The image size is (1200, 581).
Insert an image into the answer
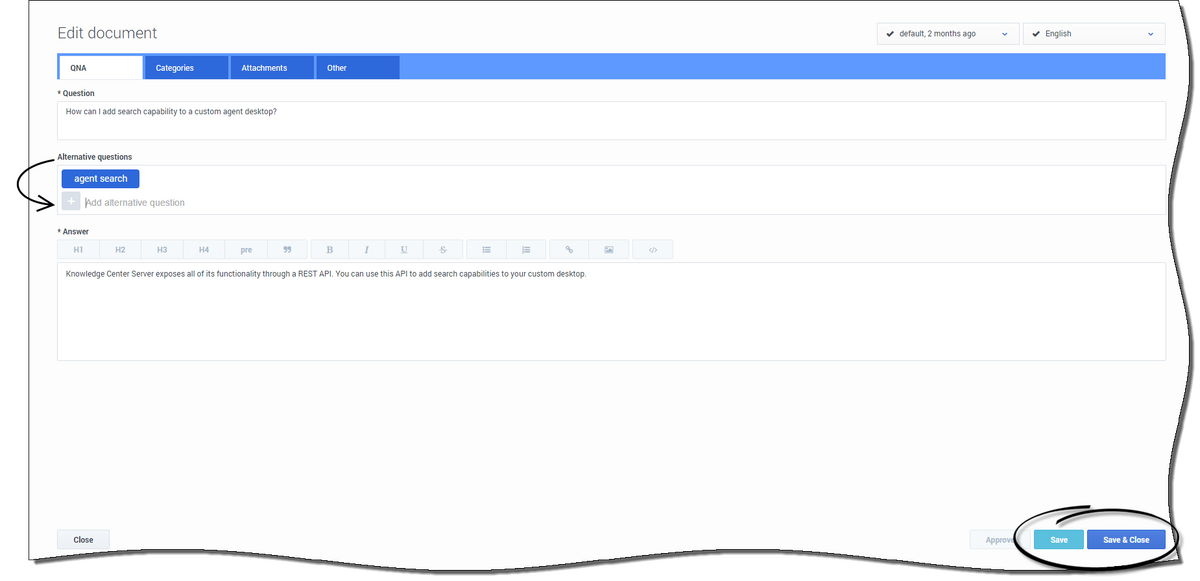[x=608, y=250]
